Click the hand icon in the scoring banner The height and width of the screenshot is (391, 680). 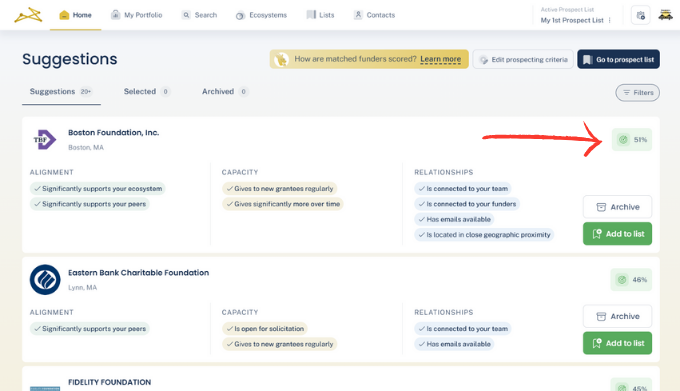click(x=281, y=59)
